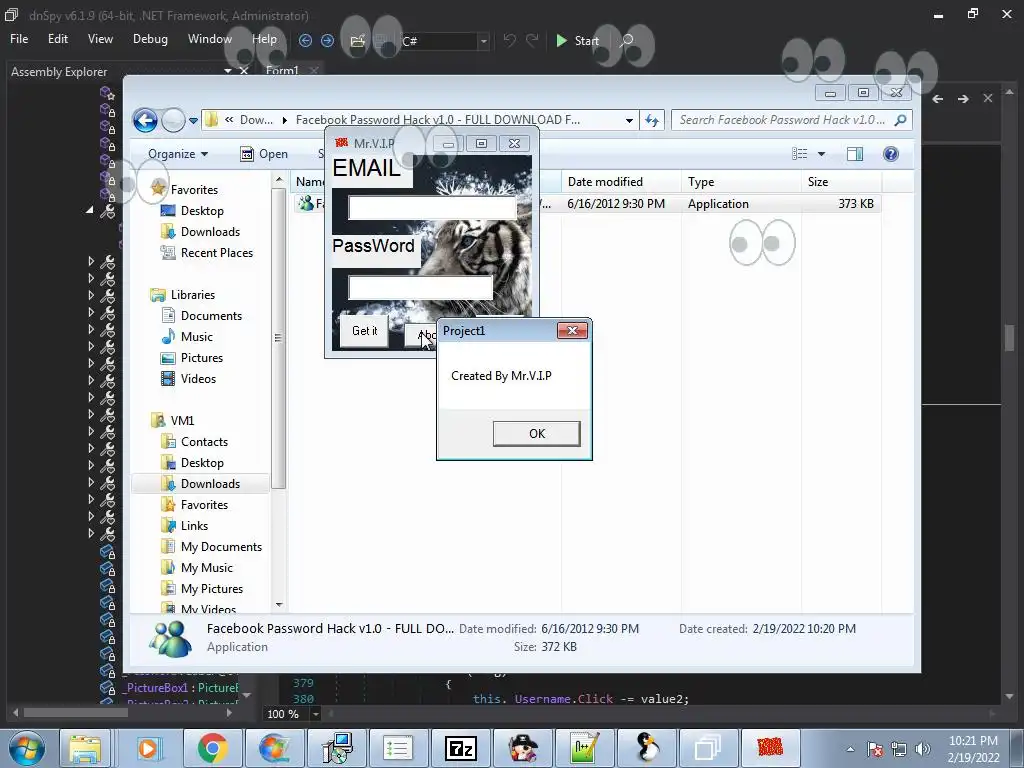Image resolution: width=1024 pixels, height=768 pixels.
Task: Click dnSpy Open file toolbar icon
Action: click(x=357, y=40)
